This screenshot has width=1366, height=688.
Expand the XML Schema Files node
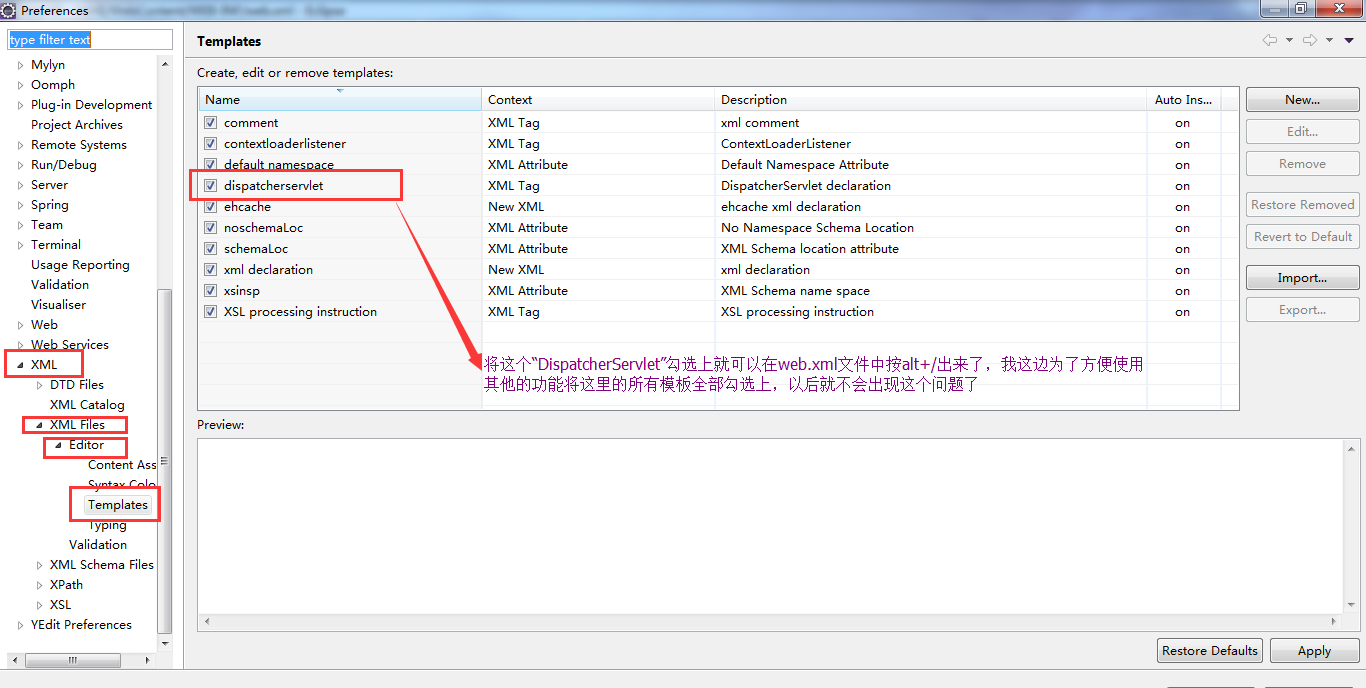[x=40, y=565]
